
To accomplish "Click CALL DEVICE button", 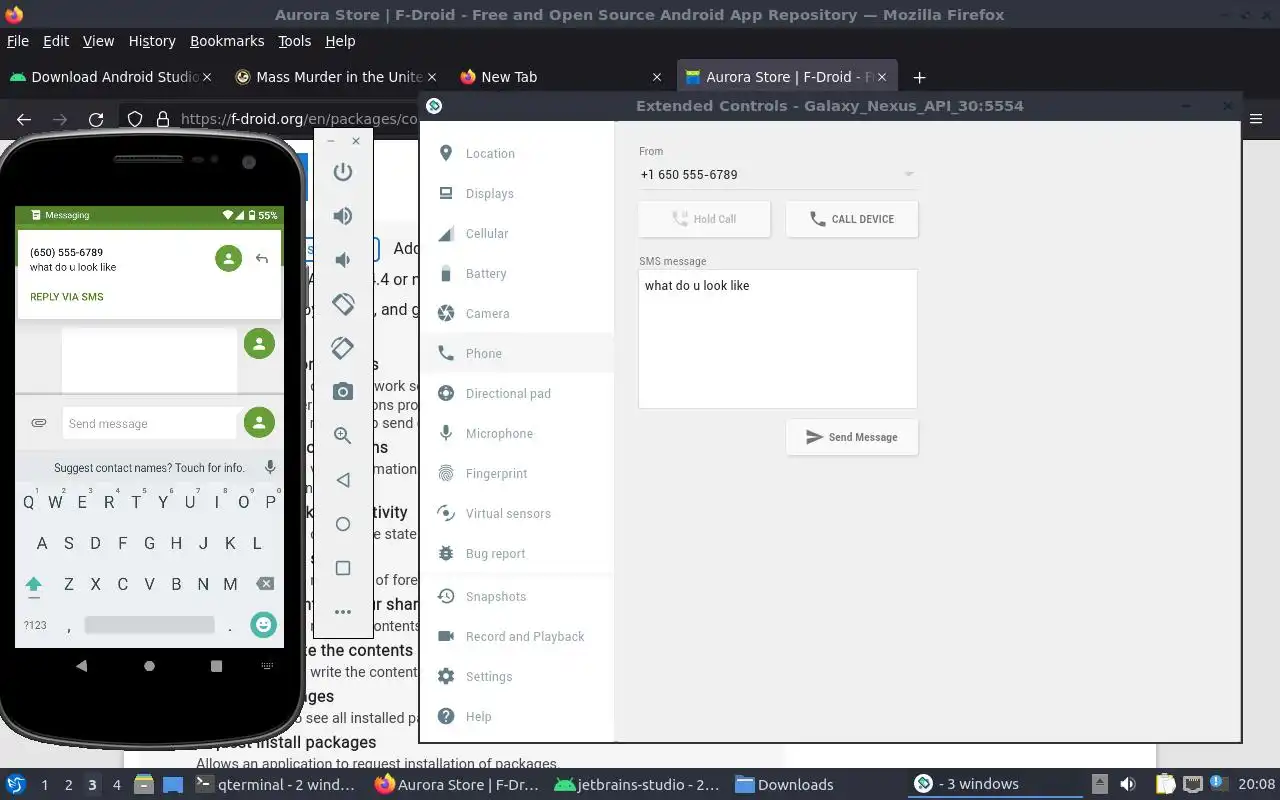I will (852, 219).
